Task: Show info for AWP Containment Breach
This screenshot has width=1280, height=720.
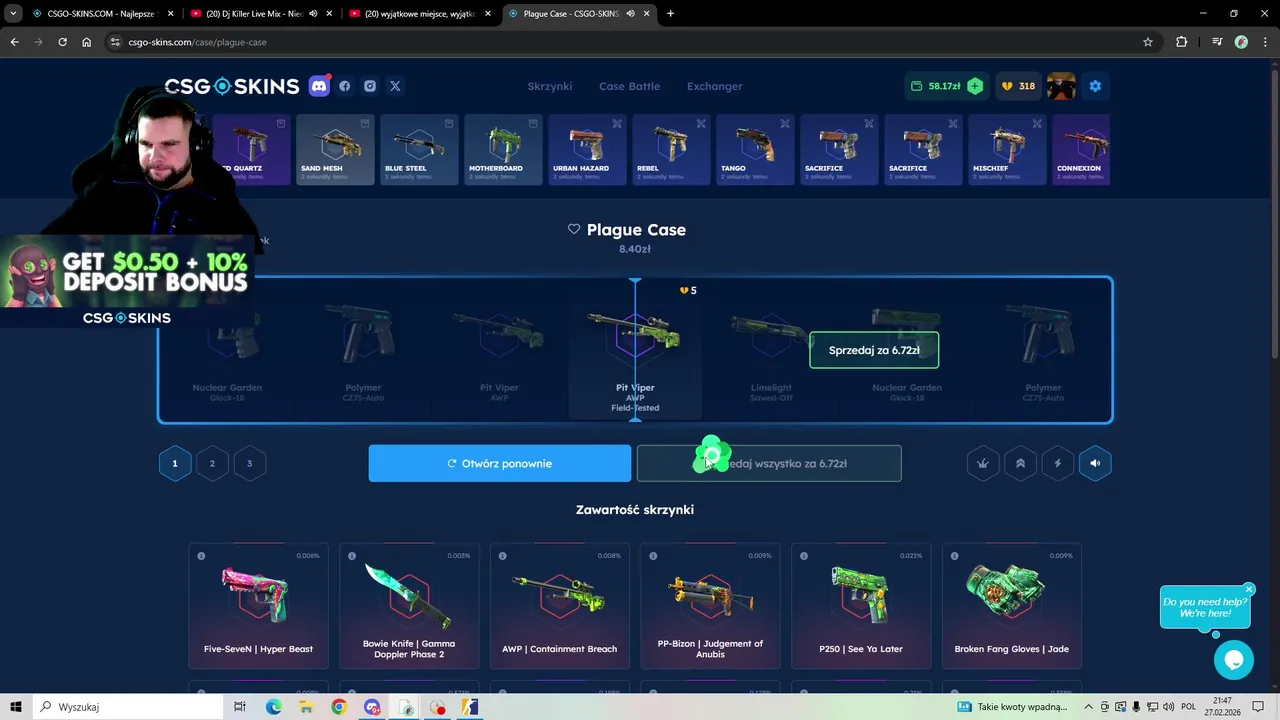Action: 503,556
